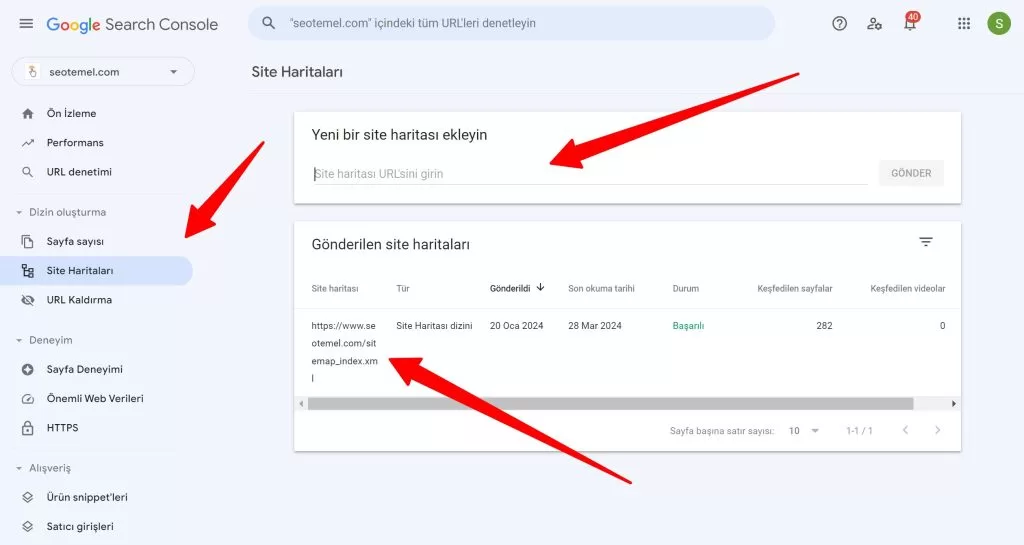This screenshot has height=545, width=1024.
Task: Open the account avatar S
Action: click(999, 23)
